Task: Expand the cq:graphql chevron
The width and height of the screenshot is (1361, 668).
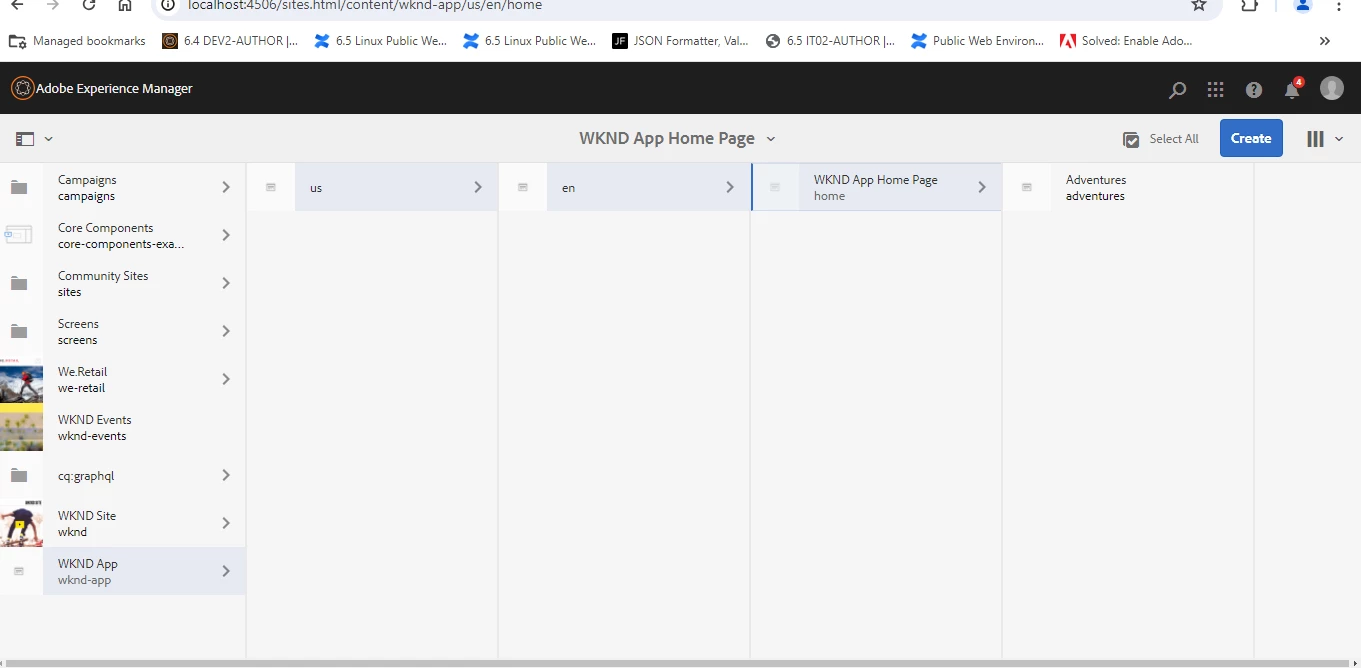Action: tap(226, 475)
